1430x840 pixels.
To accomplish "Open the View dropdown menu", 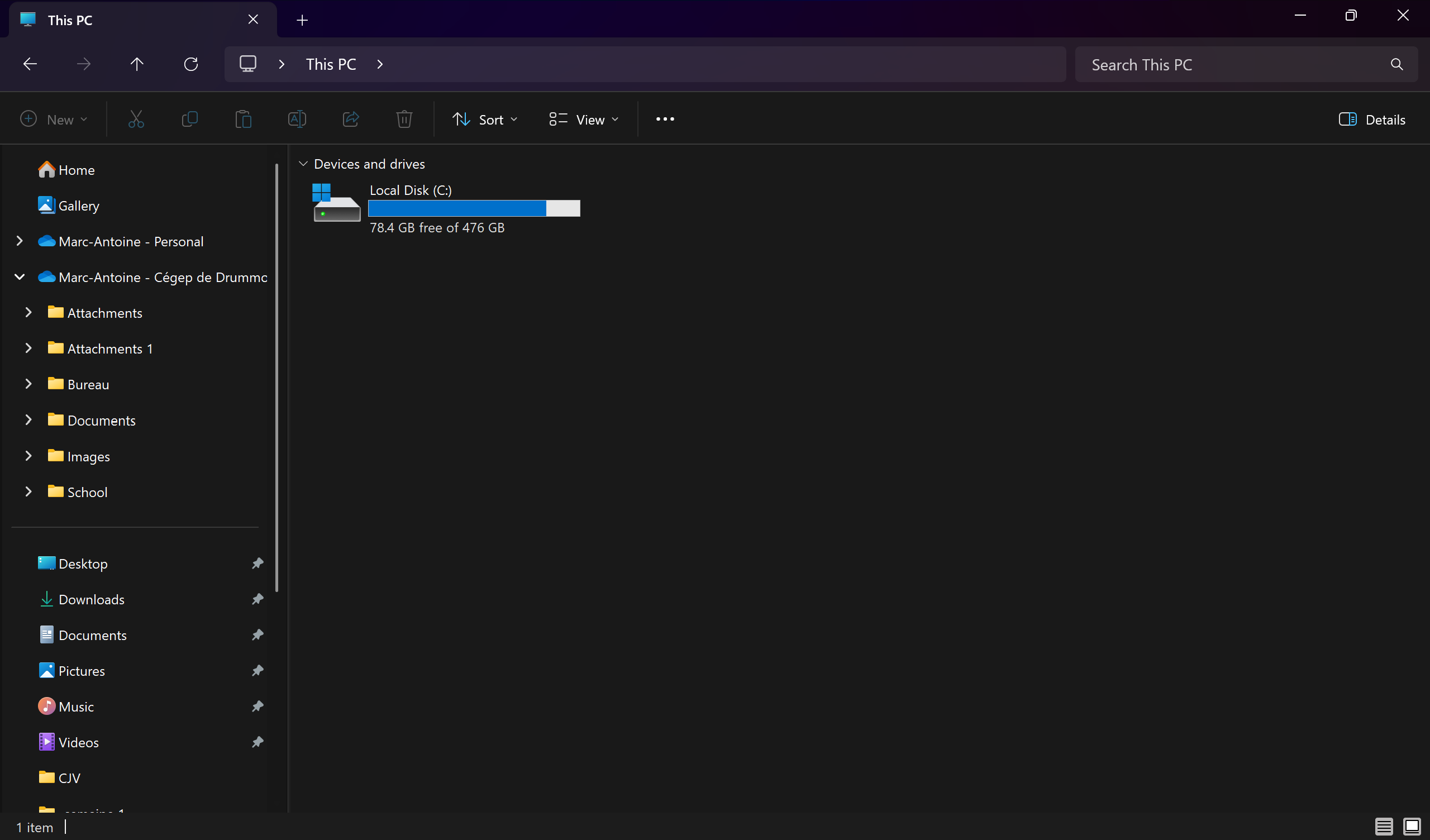I will (x=584, y=119).
